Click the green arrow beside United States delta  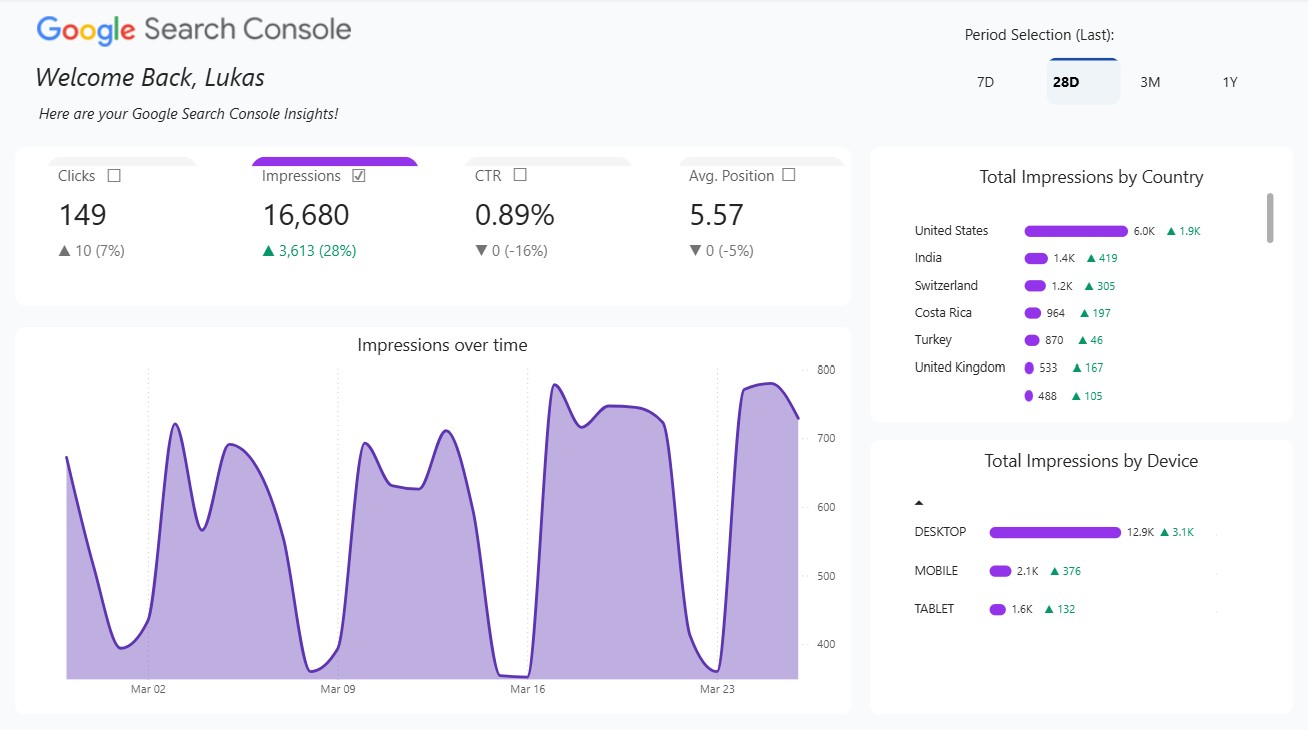tap(1172, 230)
